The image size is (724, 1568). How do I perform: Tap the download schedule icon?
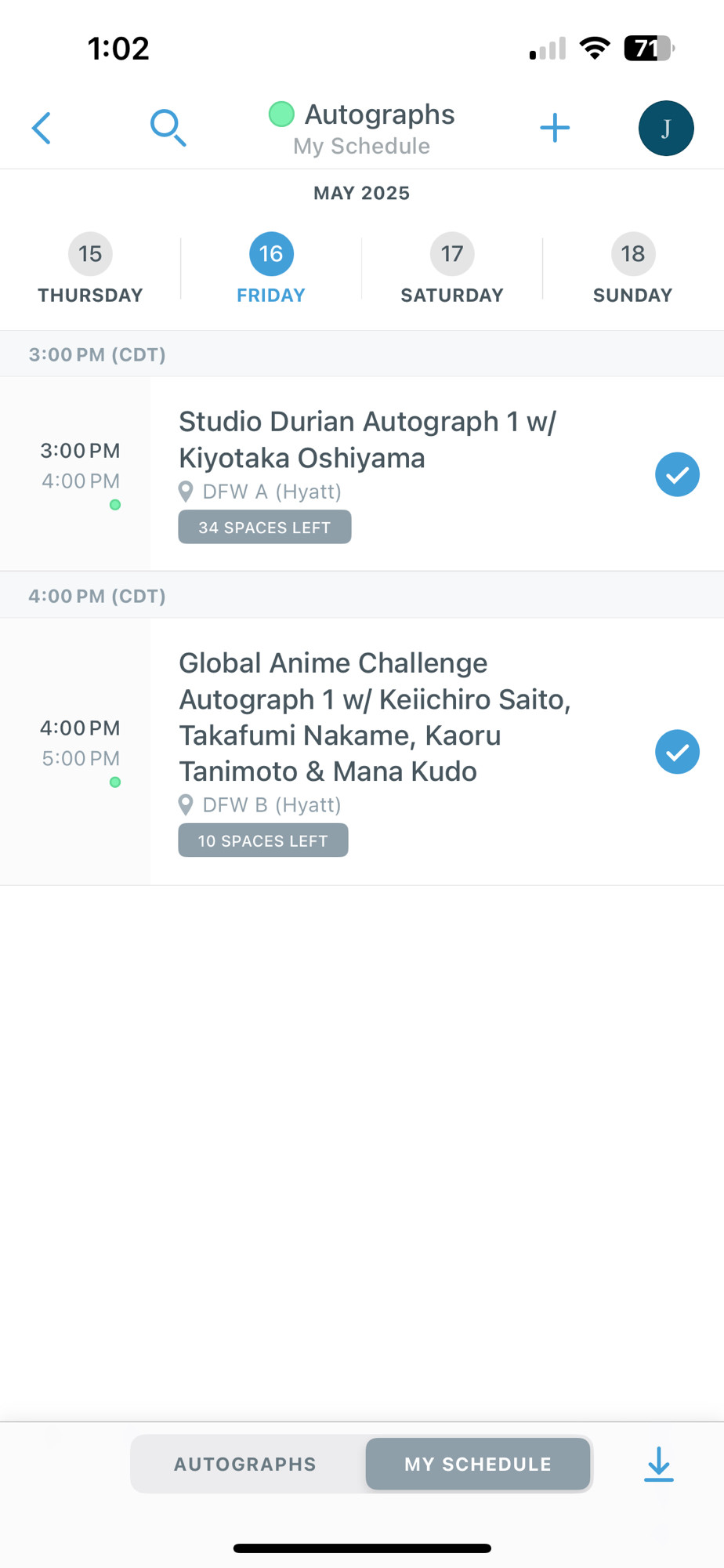[659, 1464]
